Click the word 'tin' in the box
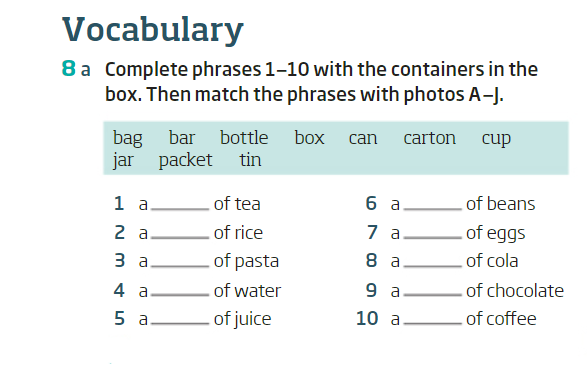 pyautogui.click(x=250, y=160)
